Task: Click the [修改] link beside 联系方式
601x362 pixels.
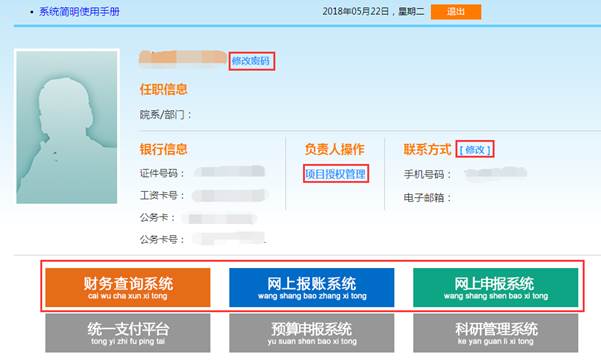Action: (x=475, y=150)
